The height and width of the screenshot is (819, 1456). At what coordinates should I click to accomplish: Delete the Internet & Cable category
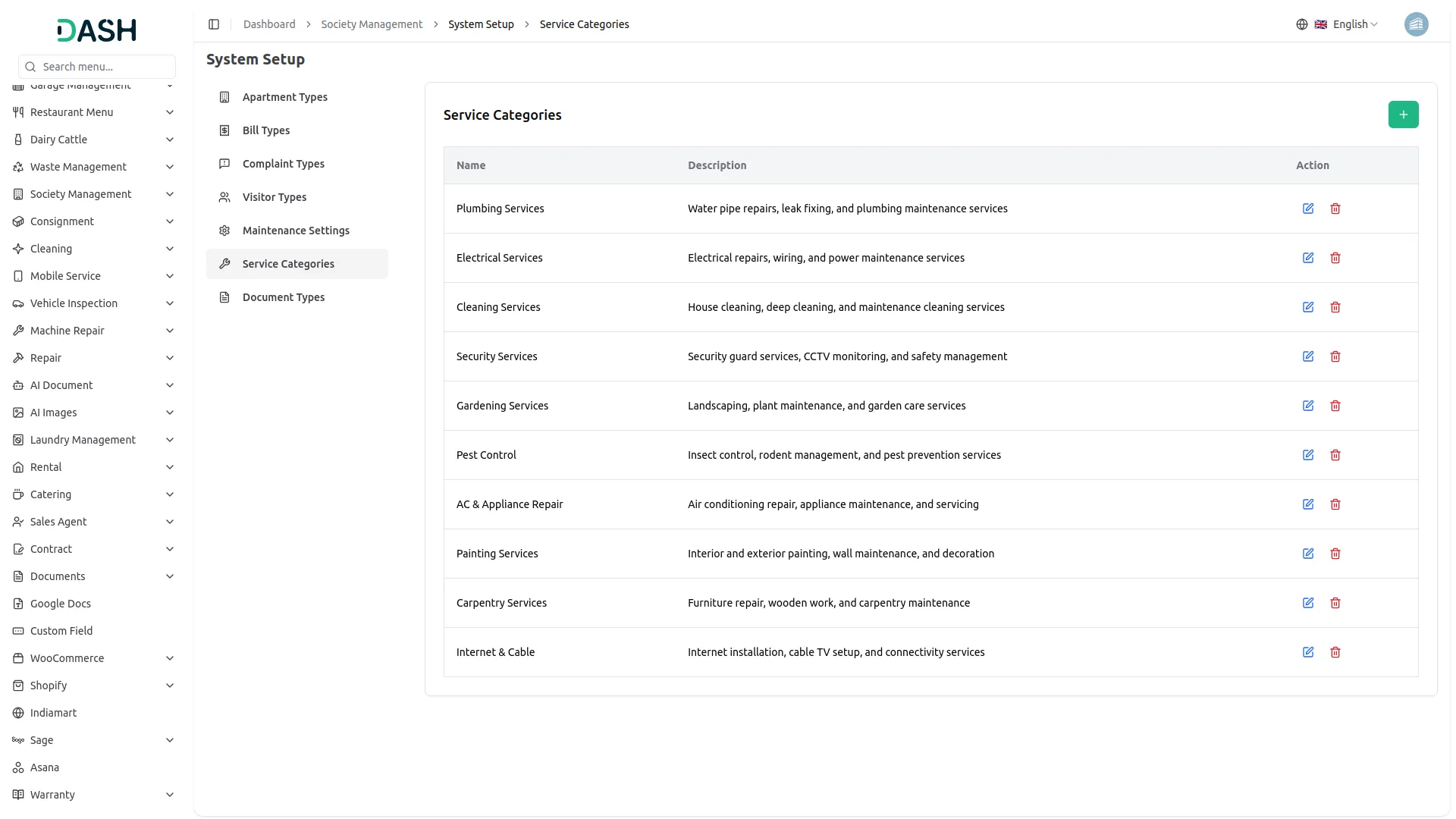click(x=1335, y=652)
